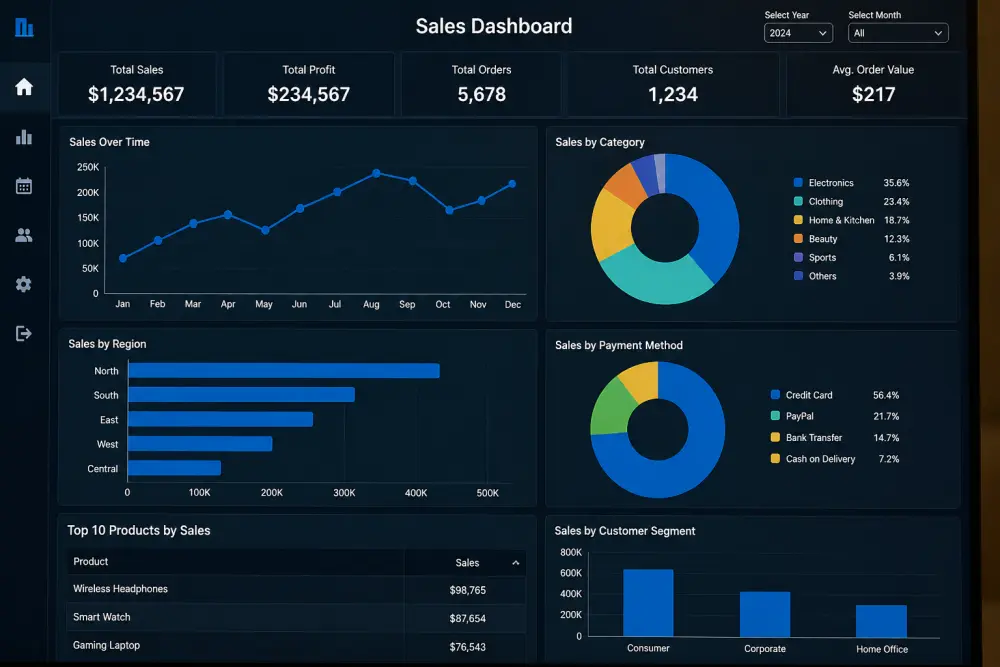Open the bar chart analytics sidebar icon
Image resolution: width=1000 pixels, height=667 pixels.
click(x=24, y=137)
